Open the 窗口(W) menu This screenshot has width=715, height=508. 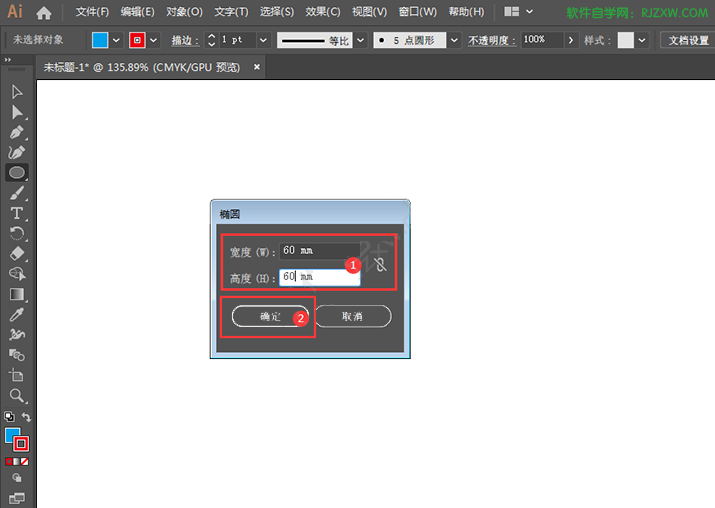pyautogui.click(x=418, y=12)
